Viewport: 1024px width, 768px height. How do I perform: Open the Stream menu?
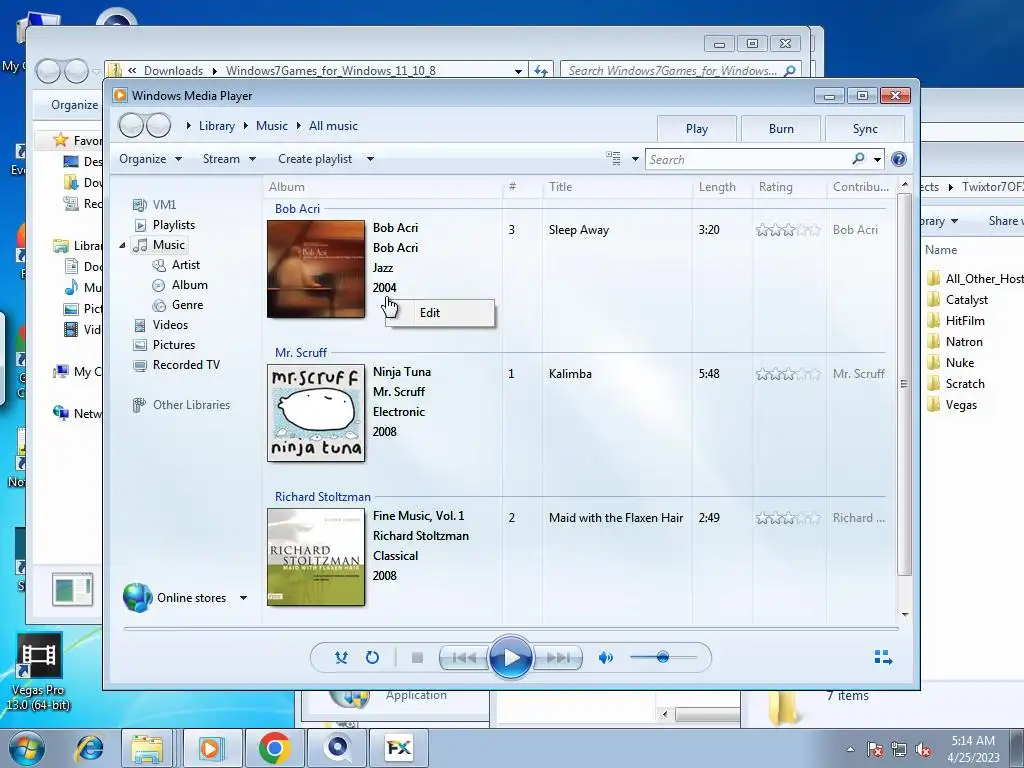pos(229,159)
